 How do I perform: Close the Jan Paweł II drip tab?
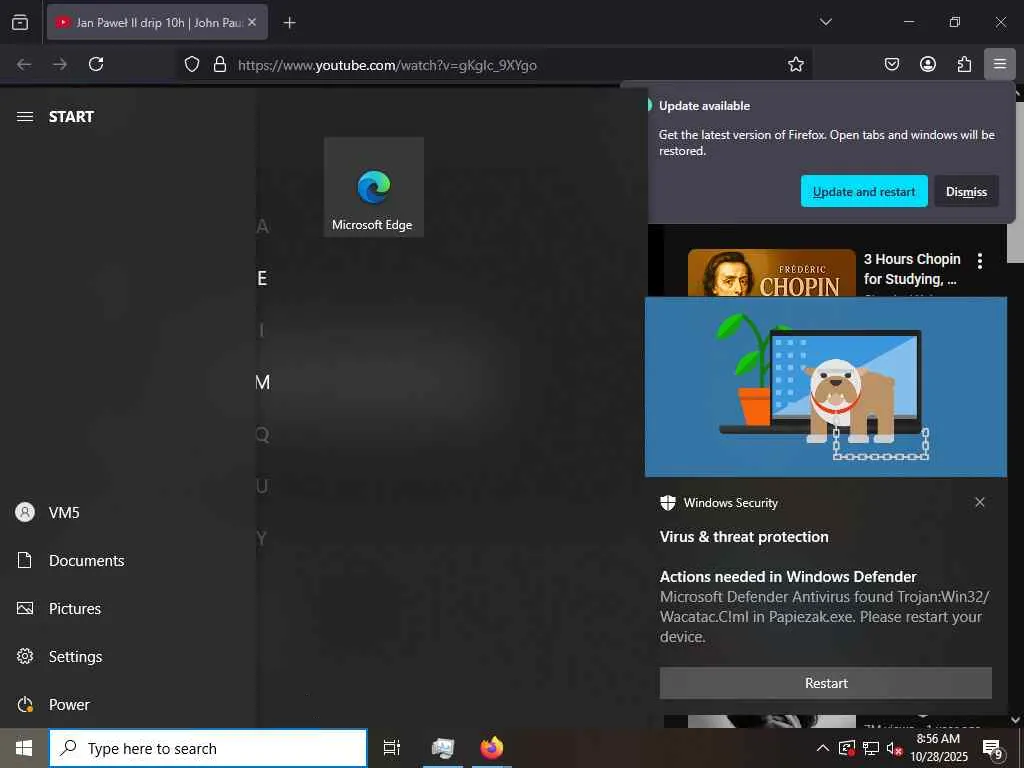click(x=252, y=22)
